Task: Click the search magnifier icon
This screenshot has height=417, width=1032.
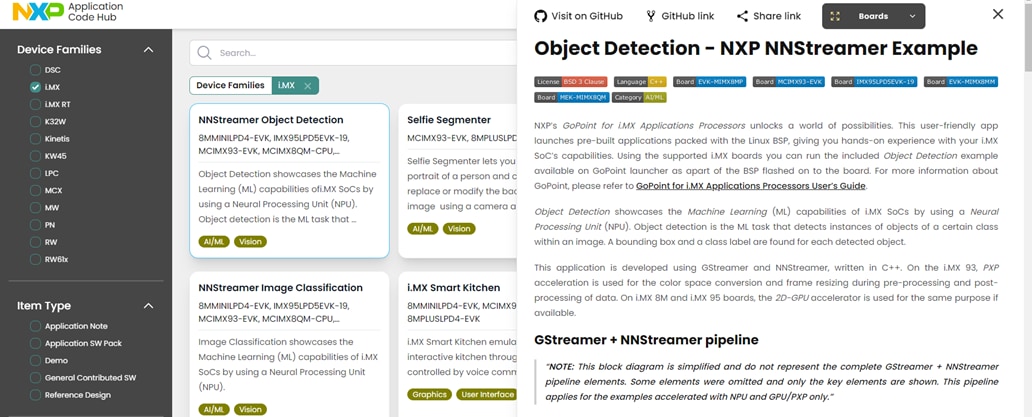Action: (204, 53)
